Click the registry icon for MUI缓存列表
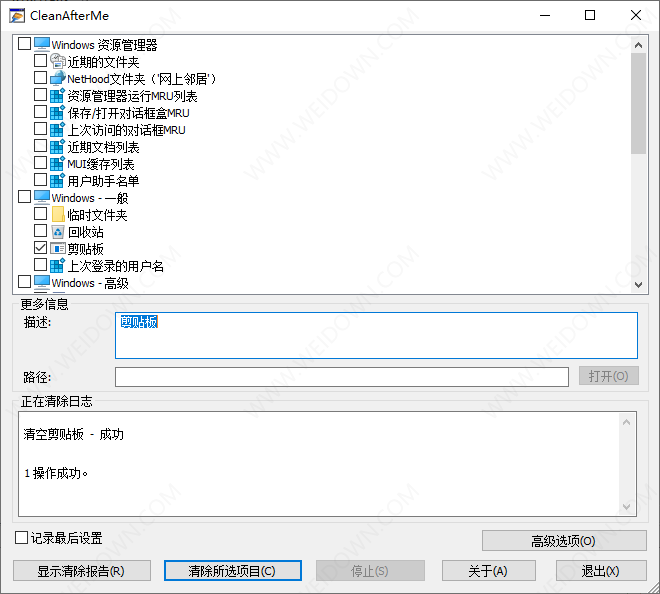The image size is (660, 594). pyautogui.click(x=57, y=163)
